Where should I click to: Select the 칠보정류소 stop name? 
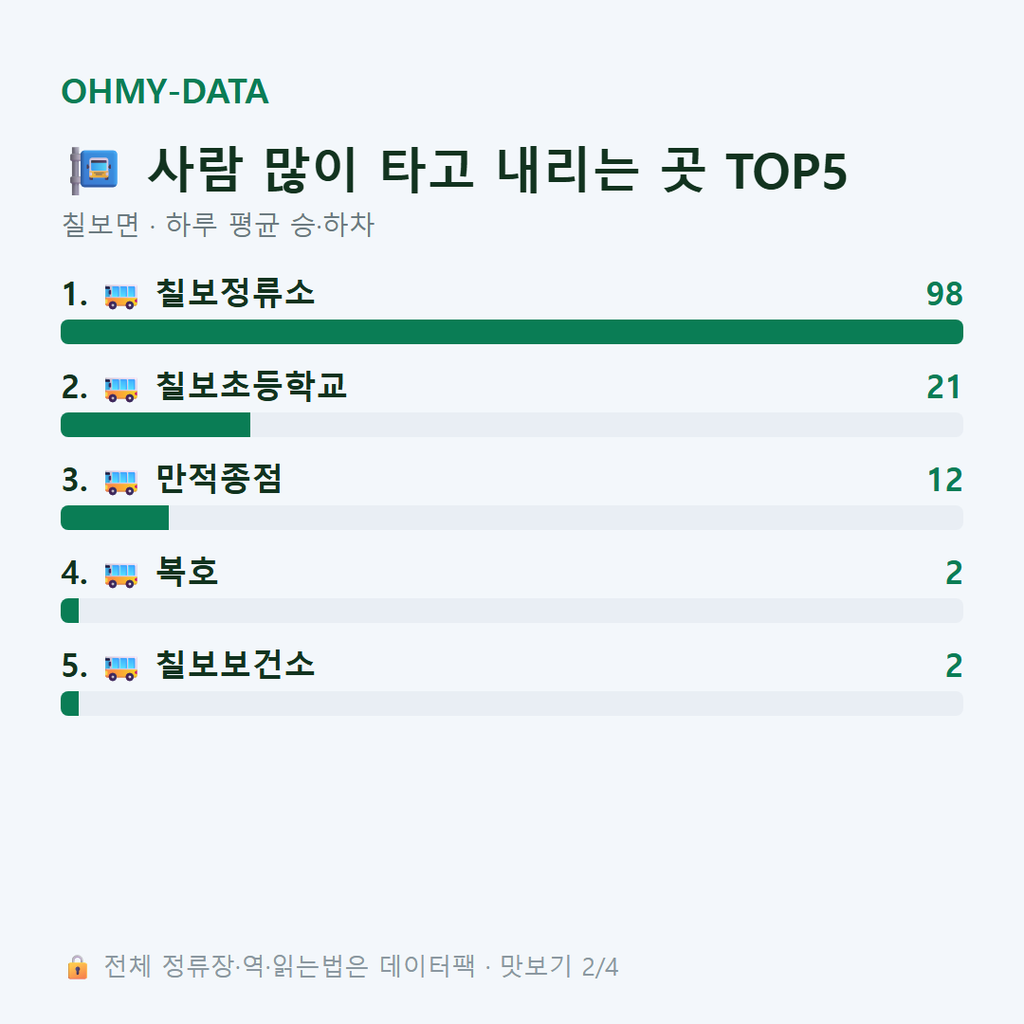[x=235, y=293]
